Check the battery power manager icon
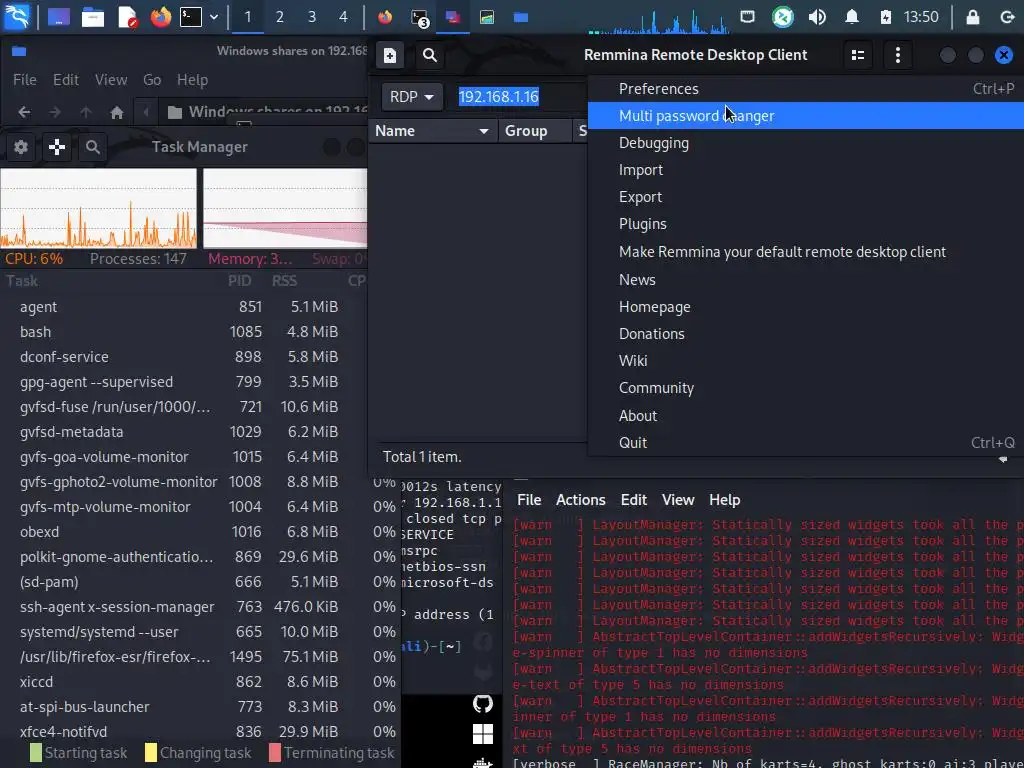The height and width of the screenshot is (768, 1024). [886, 17]
